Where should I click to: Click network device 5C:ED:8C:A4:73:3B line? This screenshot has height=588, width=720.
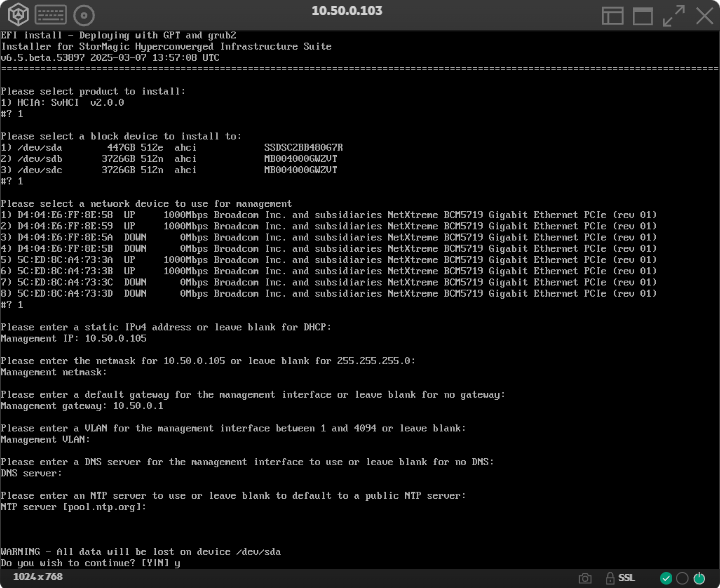click(x=329, y=271)
